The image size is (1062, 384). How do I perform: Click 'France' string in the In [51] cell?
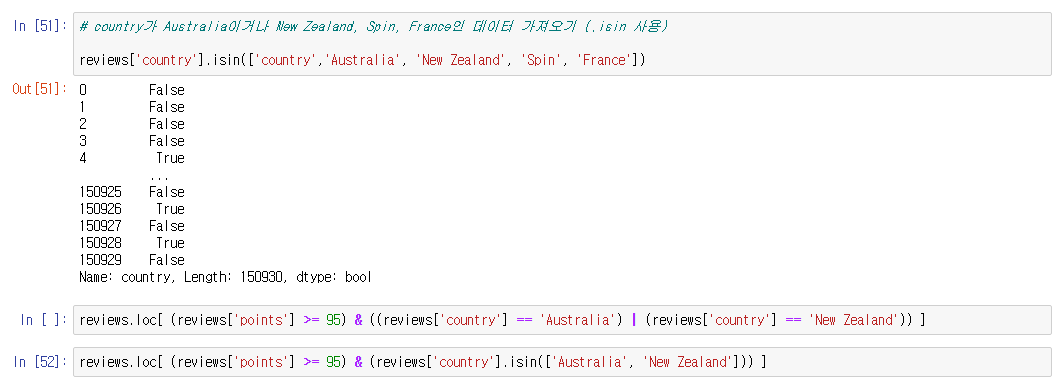click(x=603, y=60)
